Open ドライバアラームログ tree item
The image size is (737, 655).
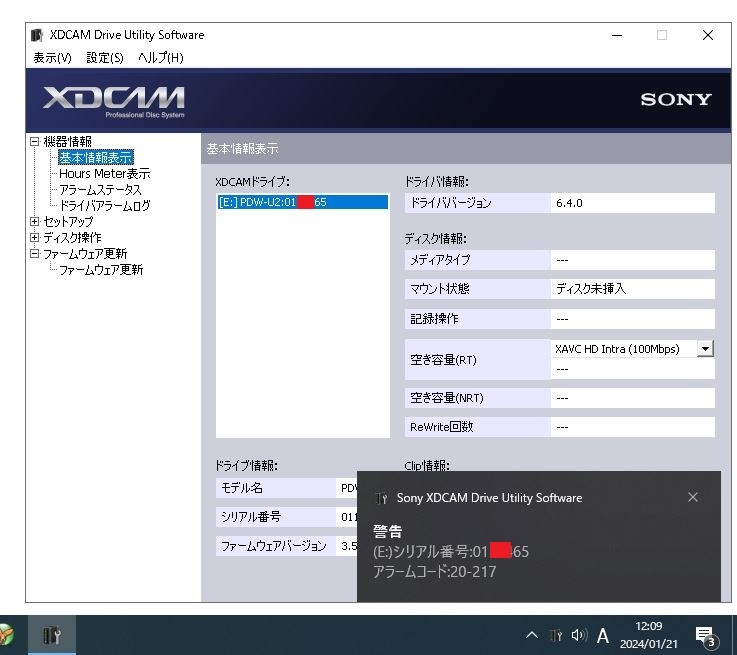(x=104, y=205)
